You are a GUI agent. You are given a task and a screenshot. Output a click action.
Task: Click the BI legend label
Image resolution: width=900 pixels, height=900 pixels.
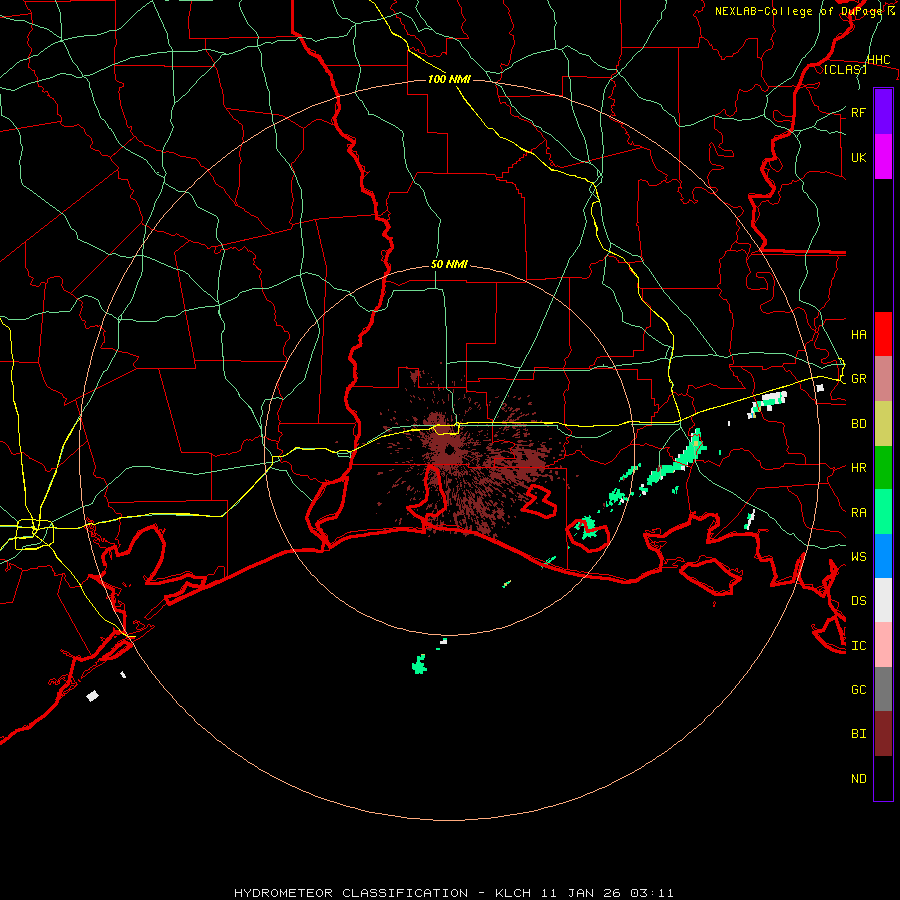858,734
